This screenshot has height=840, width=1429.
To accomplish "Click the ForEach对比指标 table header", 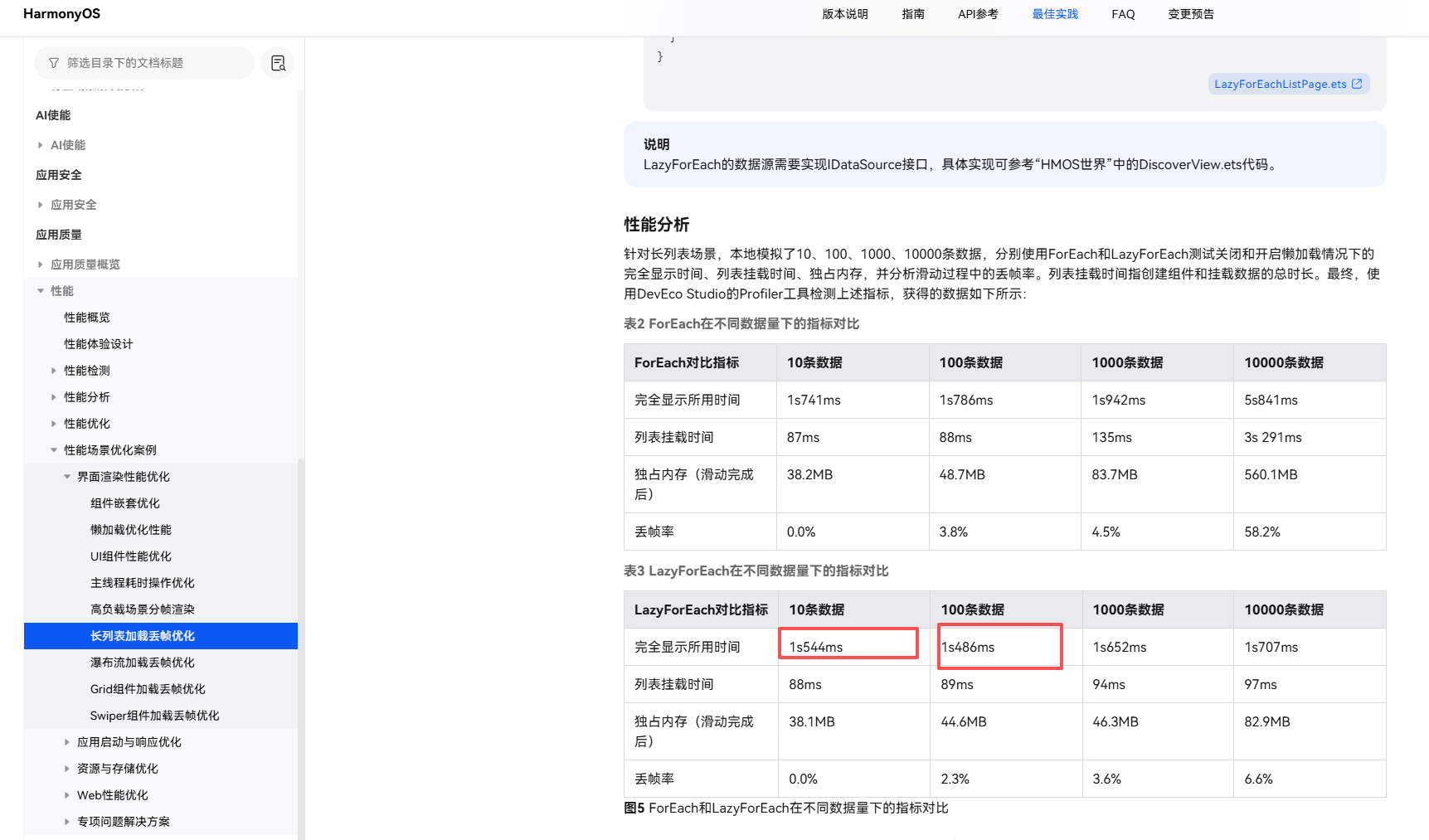I will click(x=700, y=362).
